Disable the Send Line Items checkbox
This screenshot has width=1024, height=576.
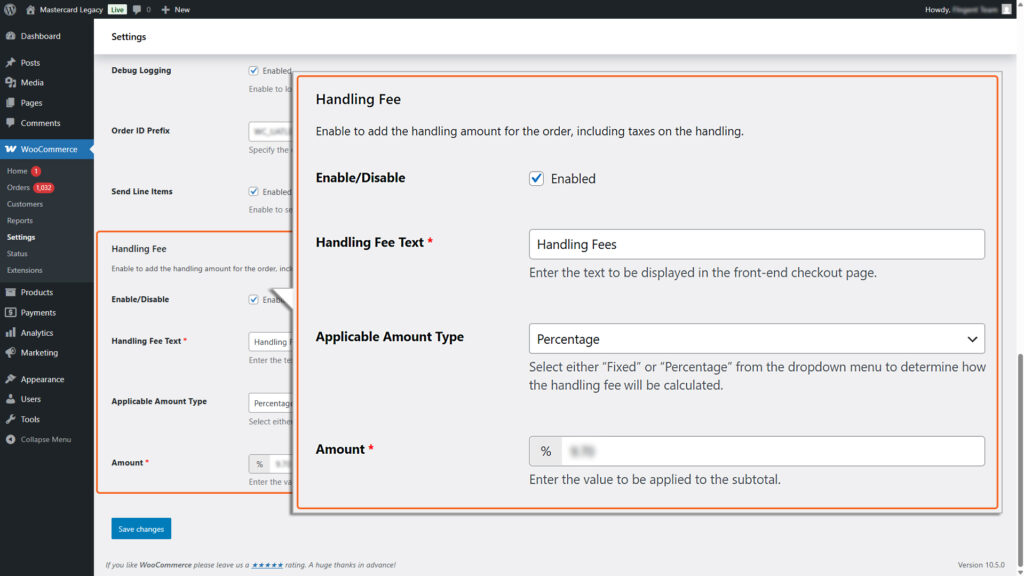click(254, 190)
